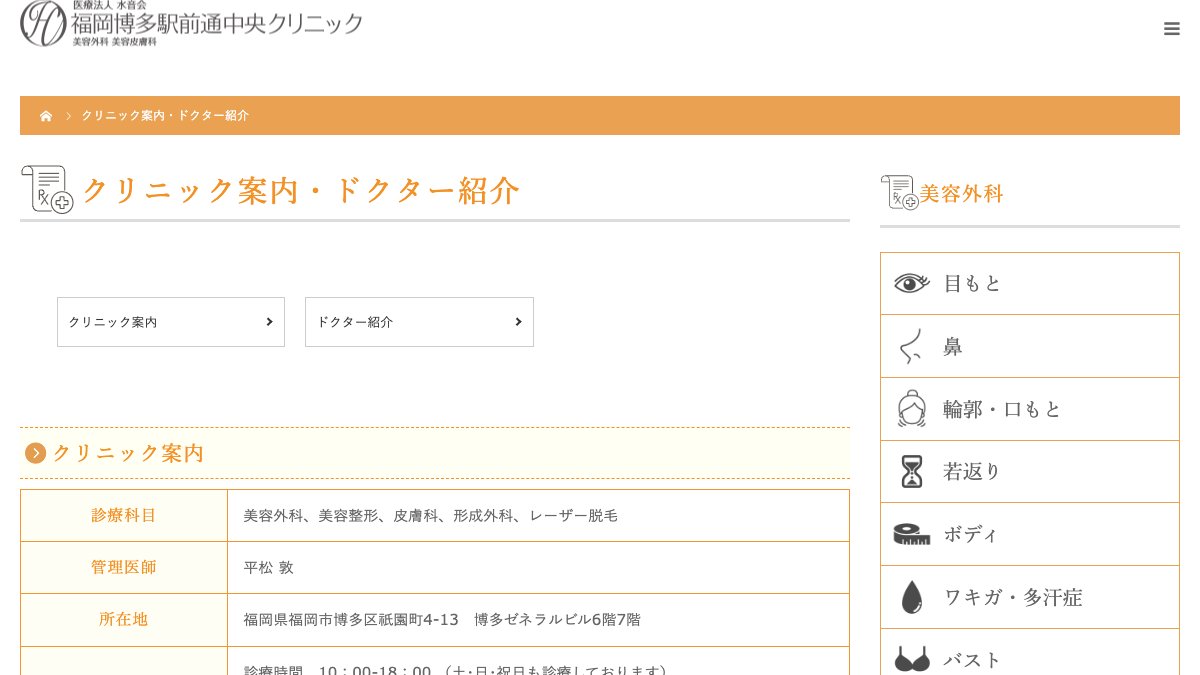The image size is (1200, 675).
Task: Open the hamburger menu icon
Action: point(1172,29)
